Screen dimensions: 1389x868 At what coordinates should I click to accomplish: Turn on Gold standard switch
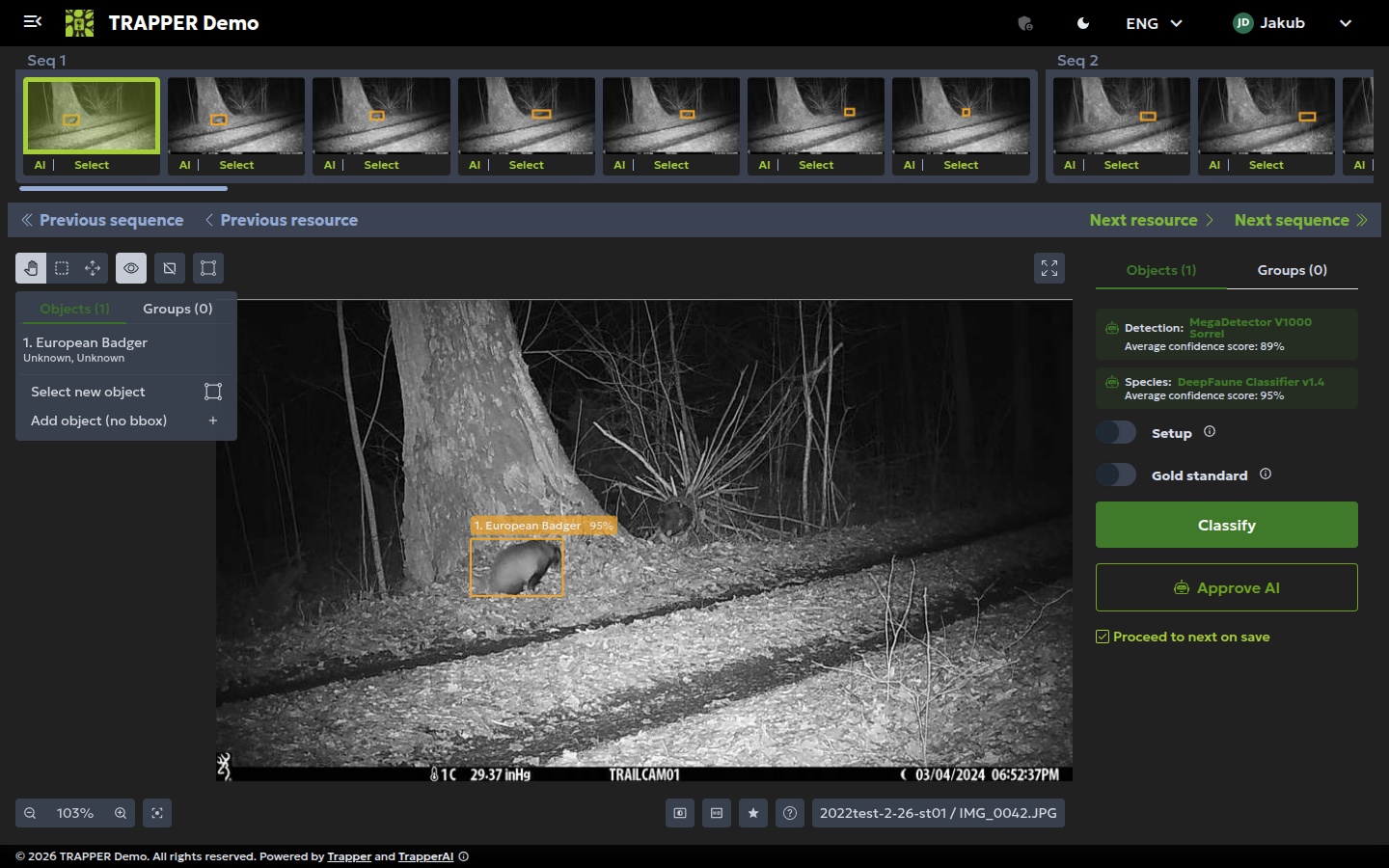coord(1116,475)
